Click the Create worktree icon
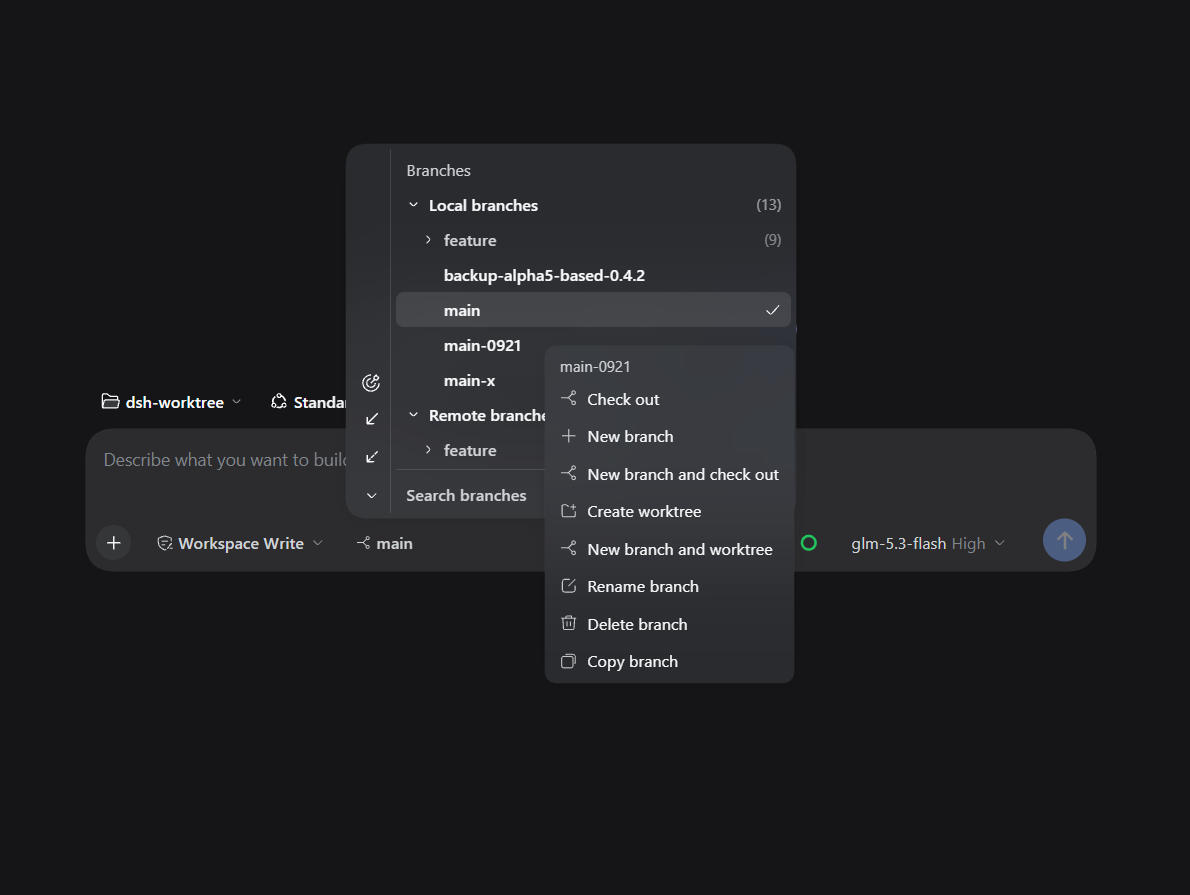This screenshot has width=1190, height=895. coord(568,511)
